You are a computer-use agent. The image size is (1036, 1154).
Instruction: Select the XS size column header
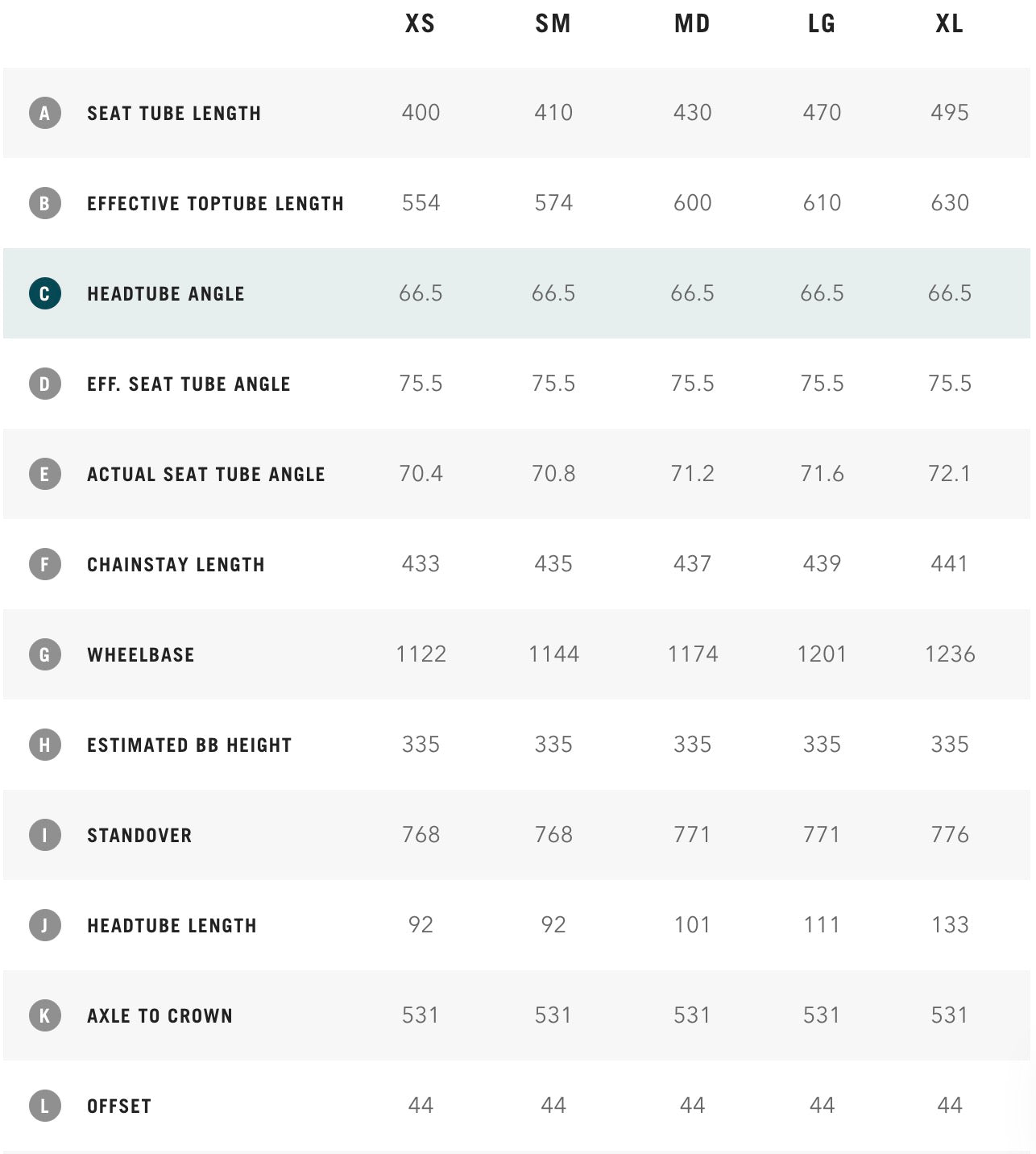click(421, 23)
